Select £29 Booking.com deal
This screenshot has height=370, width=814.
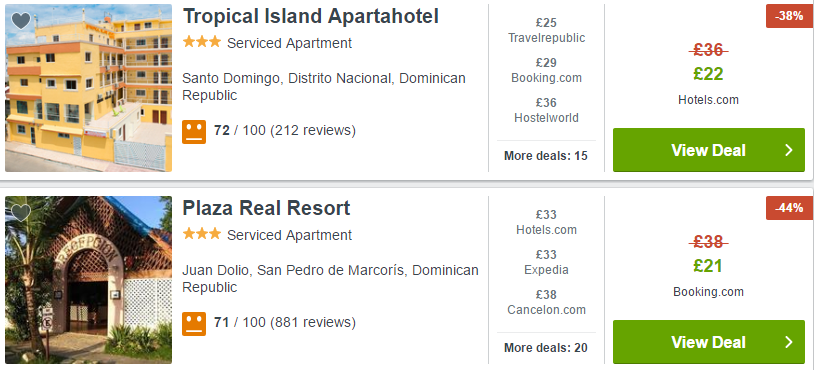click(546, 70)
